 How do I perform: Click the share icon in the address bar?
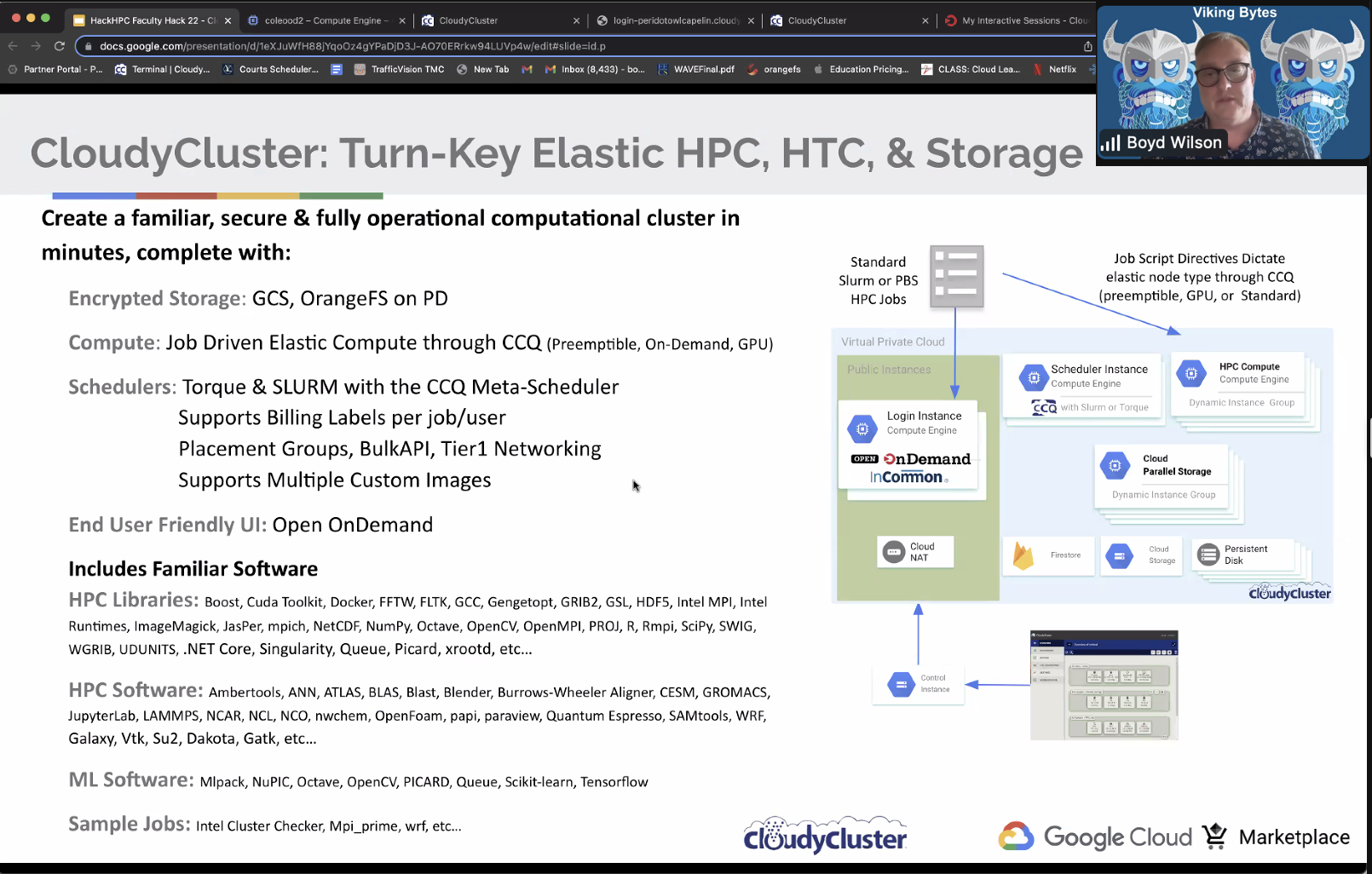click(x=1087, y=46)
